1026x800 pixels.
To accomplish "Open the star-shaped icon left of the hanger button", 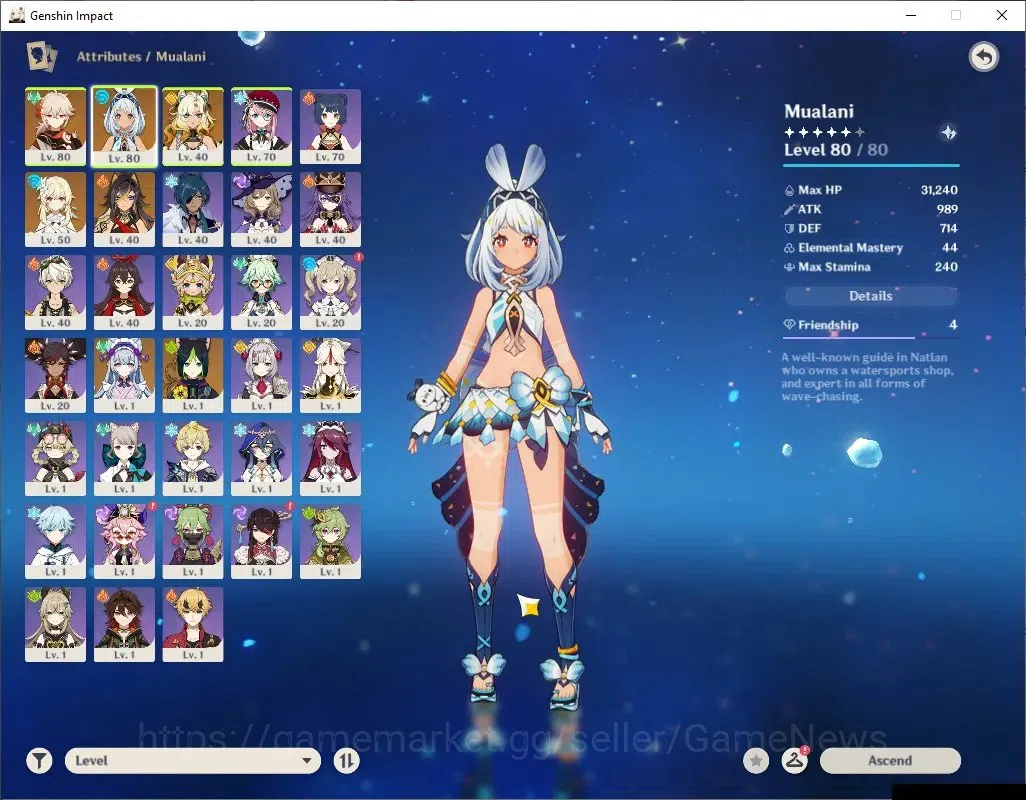I will (x=756, y=761).
